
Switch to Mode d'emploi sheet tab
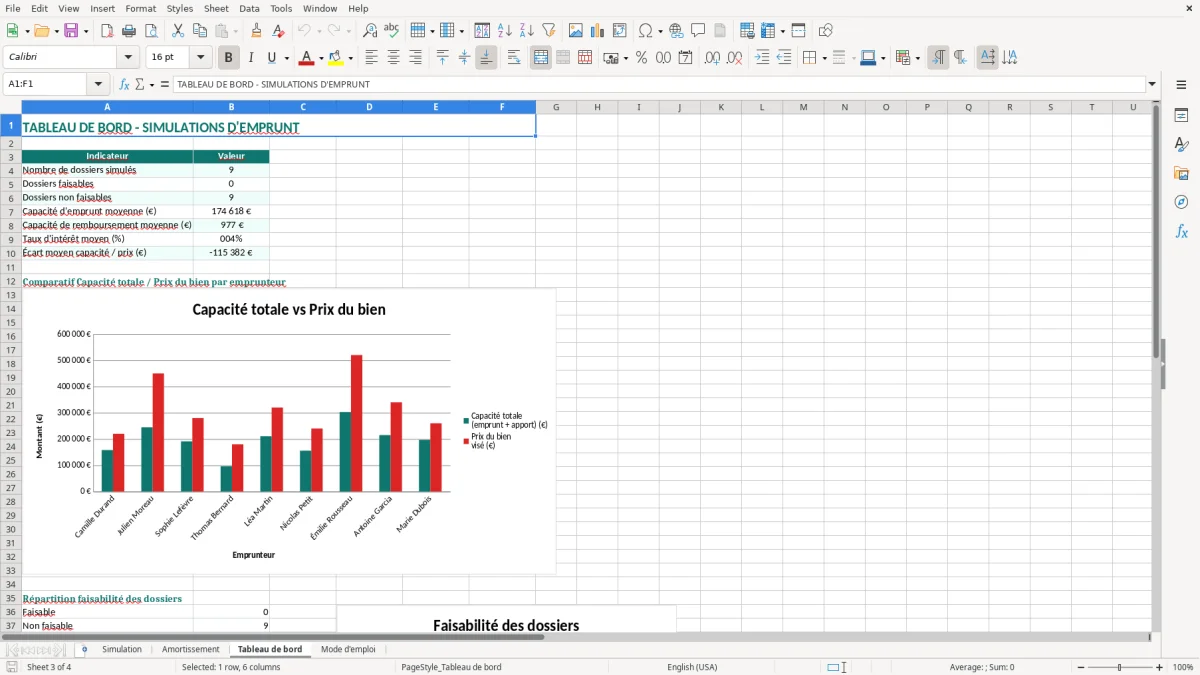click(348, 650)
